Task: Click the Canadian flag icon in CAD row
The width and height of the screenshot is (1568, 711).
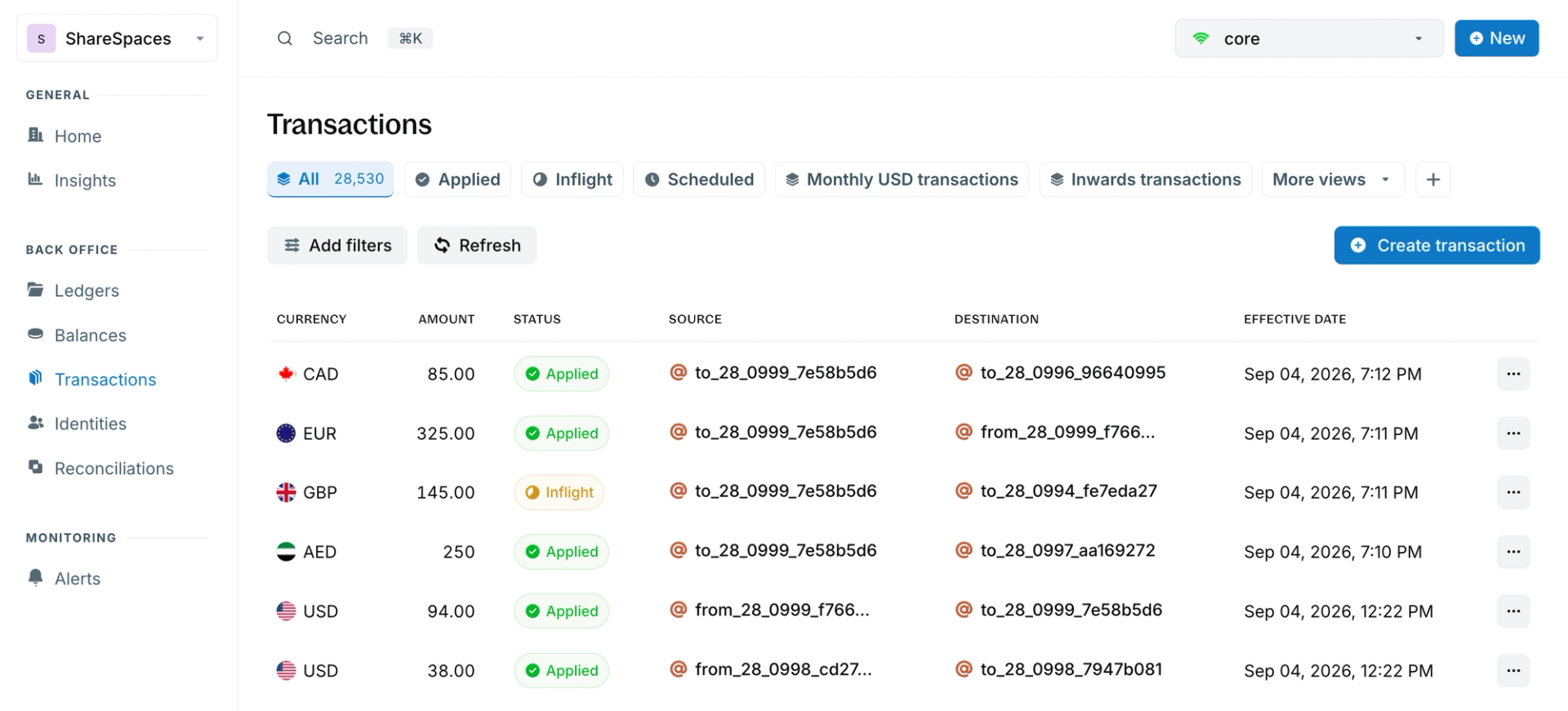Action: click(x=286, y=374)
